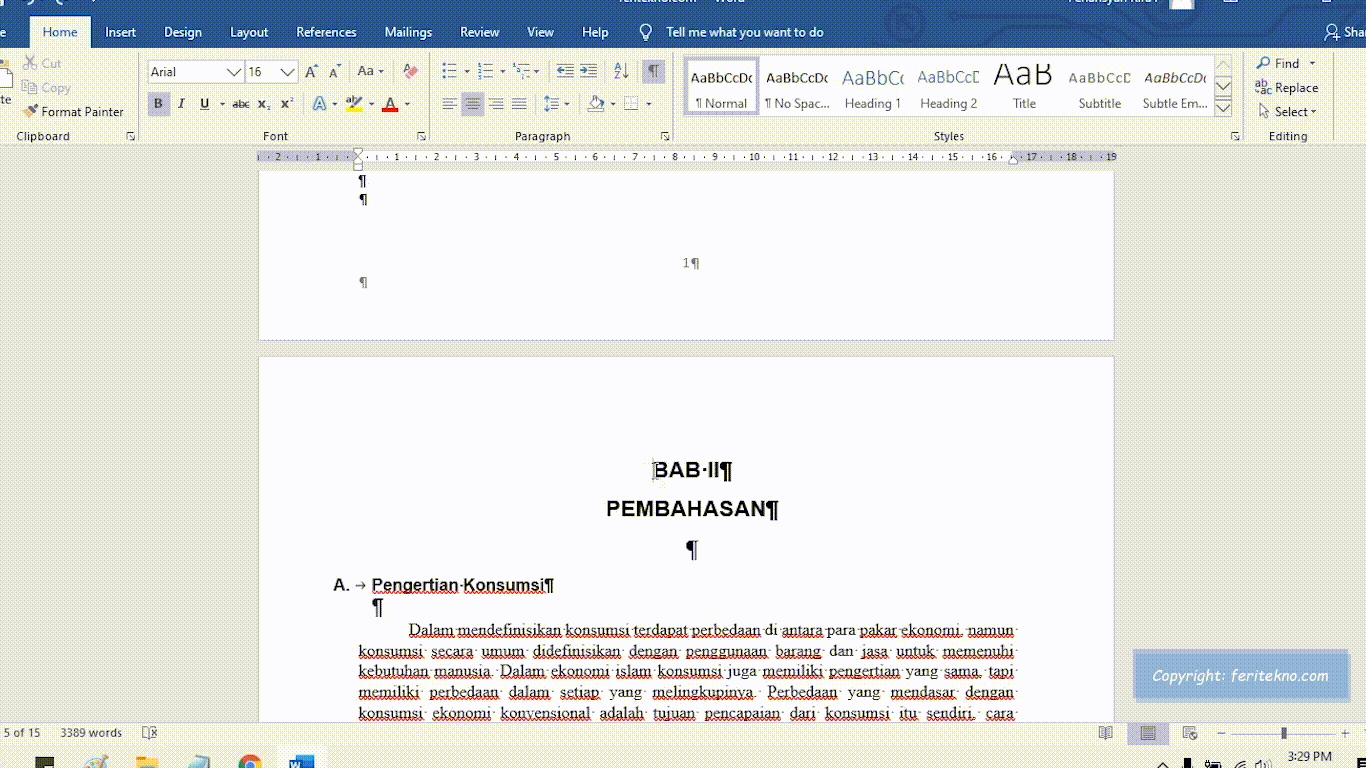Viewport: 1366px width, 768px height.
Task: Open the Paragraph settings dialog launcher
Action: pyautogui.click(x=665, y=136)
